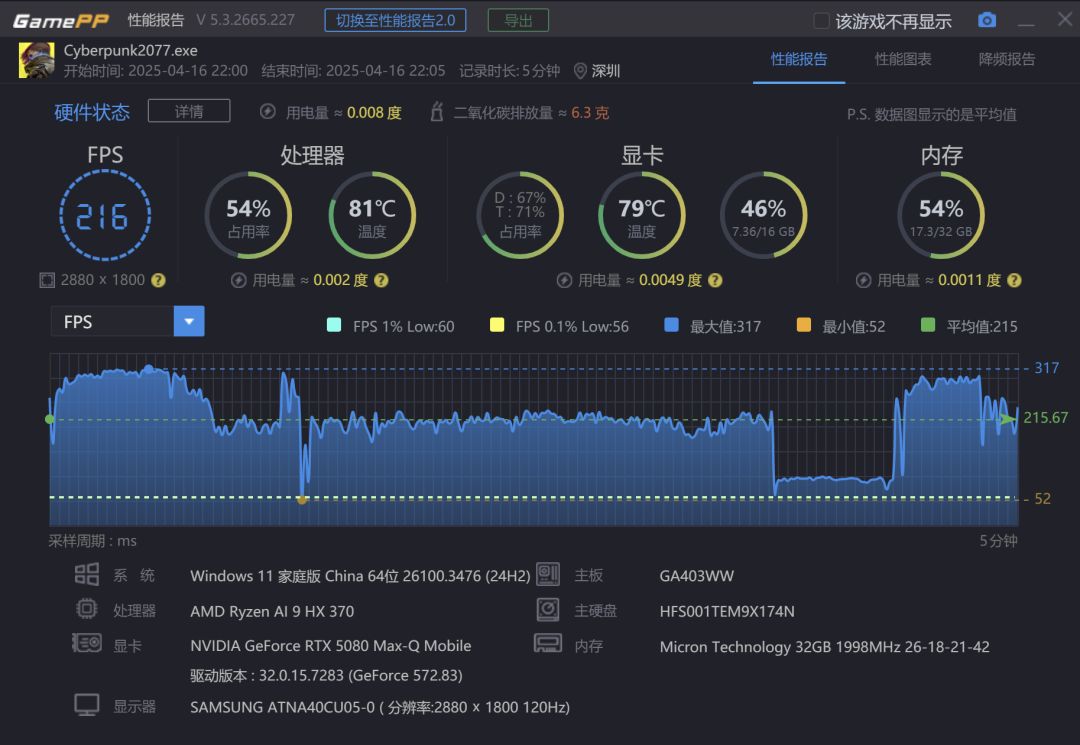Click the Cyberpunk2077.exe title text
Image resolution: width=1080 pixels, height=745 pixels.
click(130, 50)
